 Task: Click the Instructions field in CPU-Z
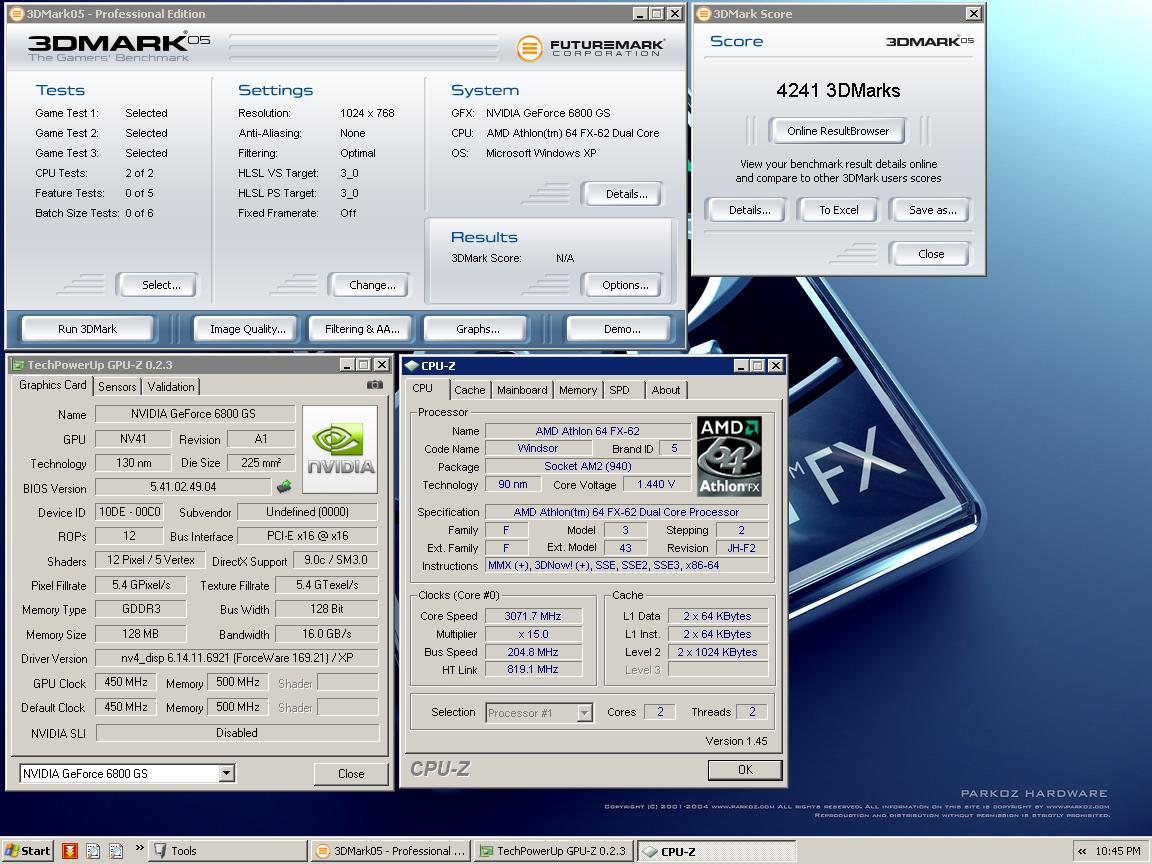pyautogui.click(x=627, y=565)
